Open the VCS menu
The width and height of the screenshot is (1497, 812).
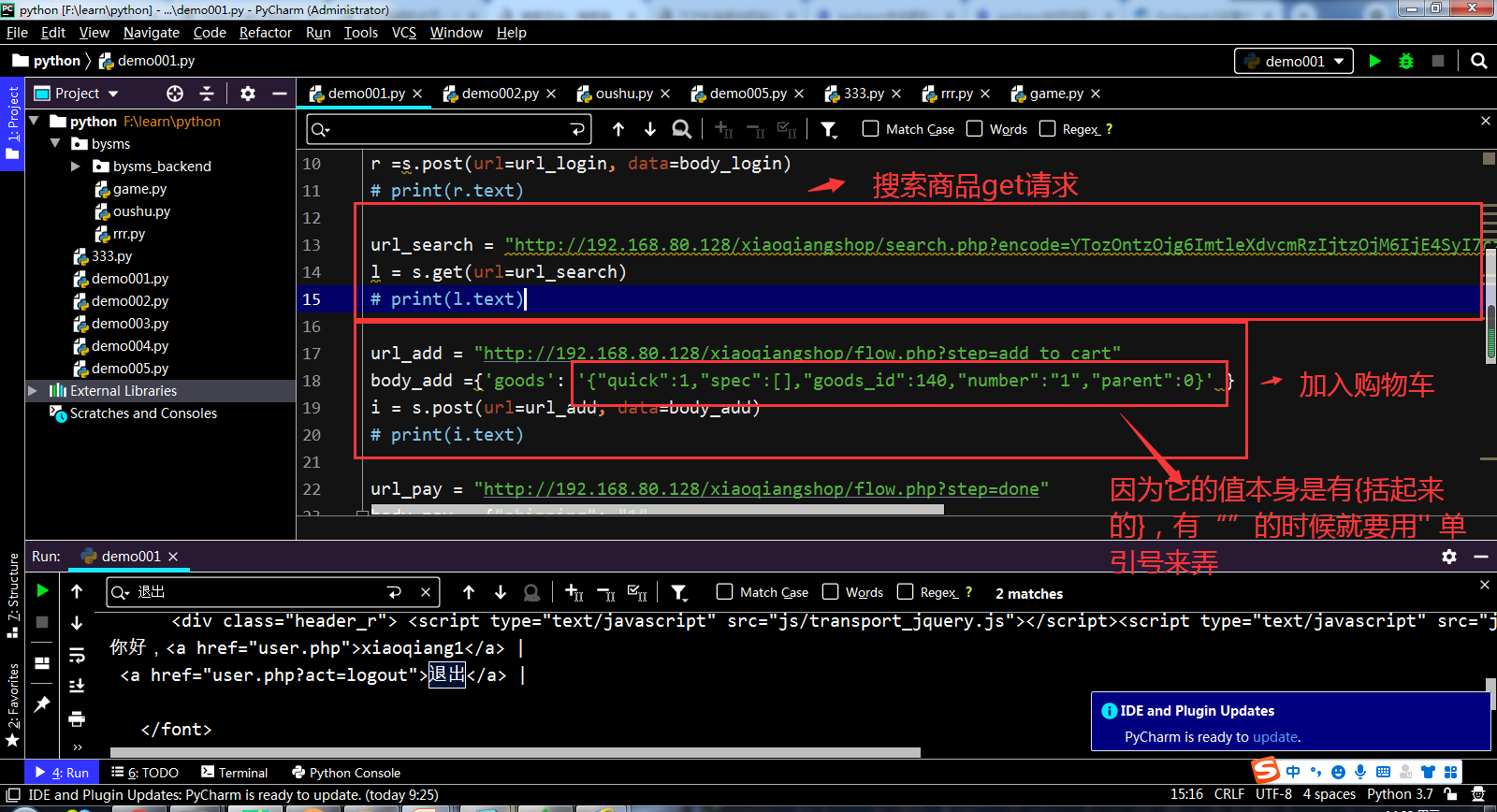(404, 33)
